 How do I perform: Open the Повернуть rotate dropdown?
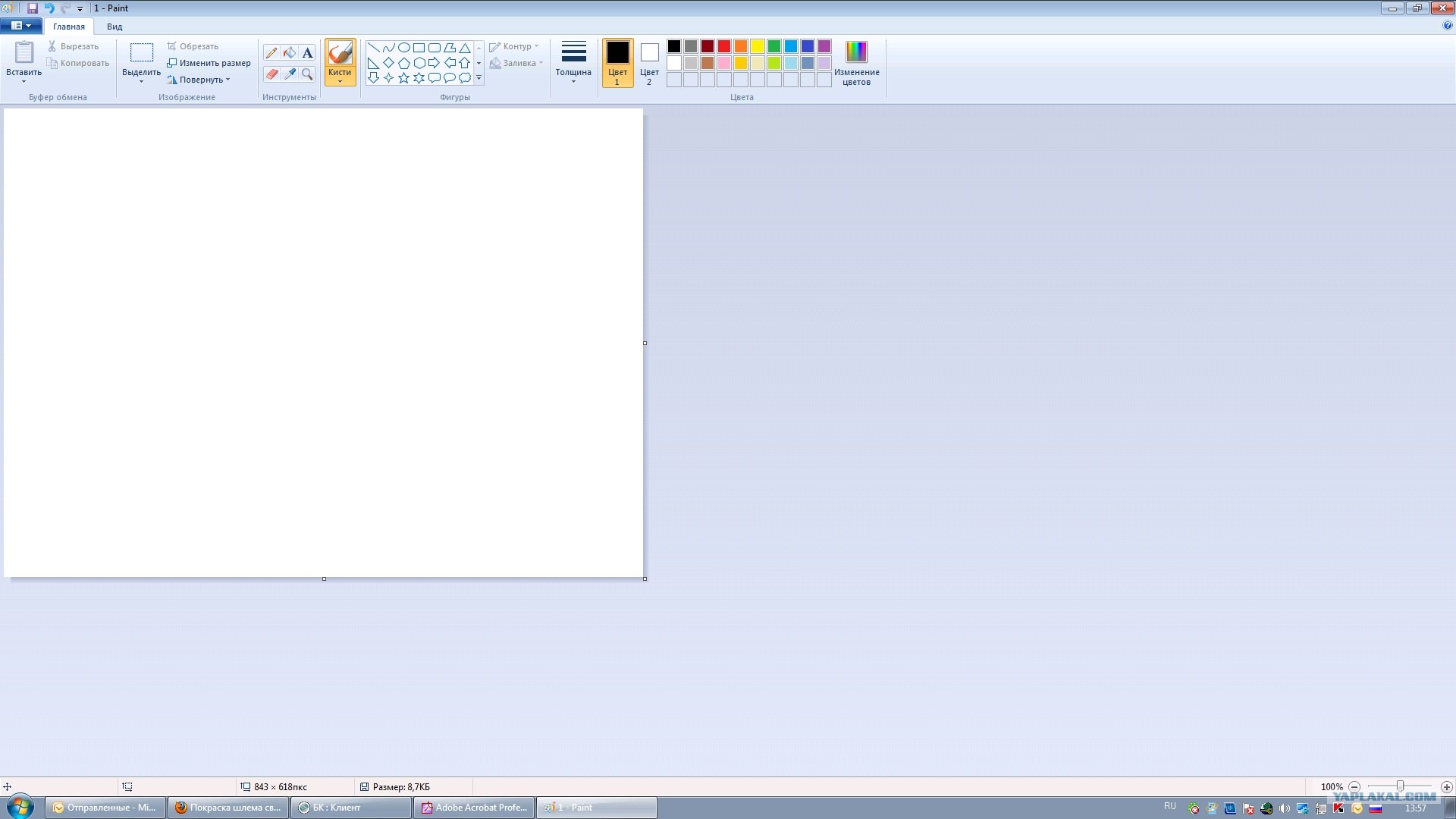point(199,80)
